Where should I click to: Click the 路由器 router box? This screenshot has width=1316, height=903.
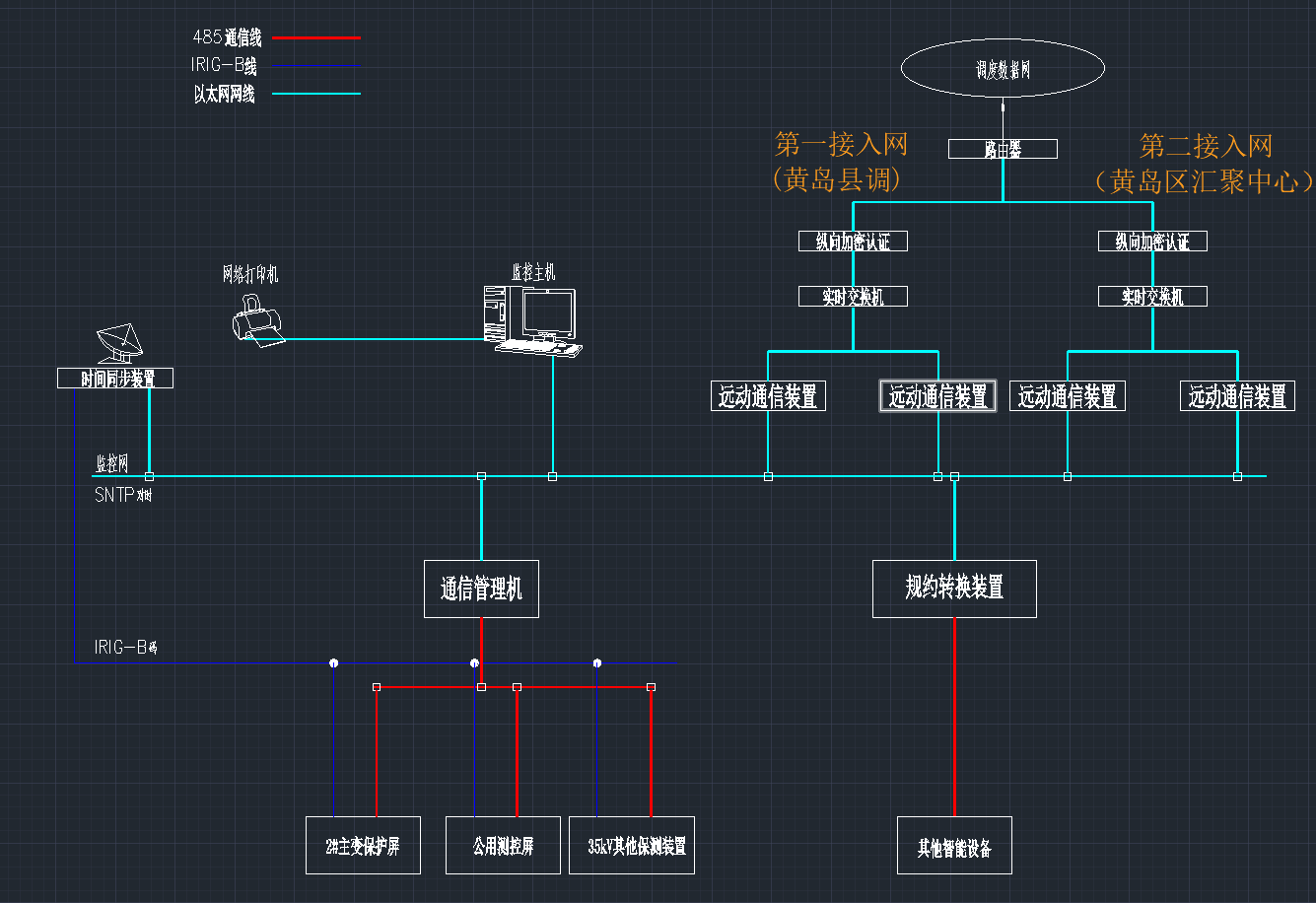pyautogui.click(x=1003, y=149)
